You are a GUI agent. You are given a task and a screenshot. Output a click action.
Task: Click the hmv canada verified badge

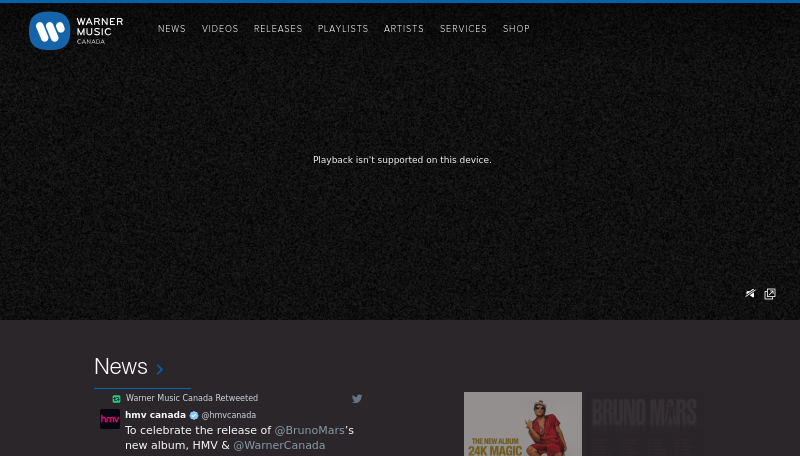point(194,415)
